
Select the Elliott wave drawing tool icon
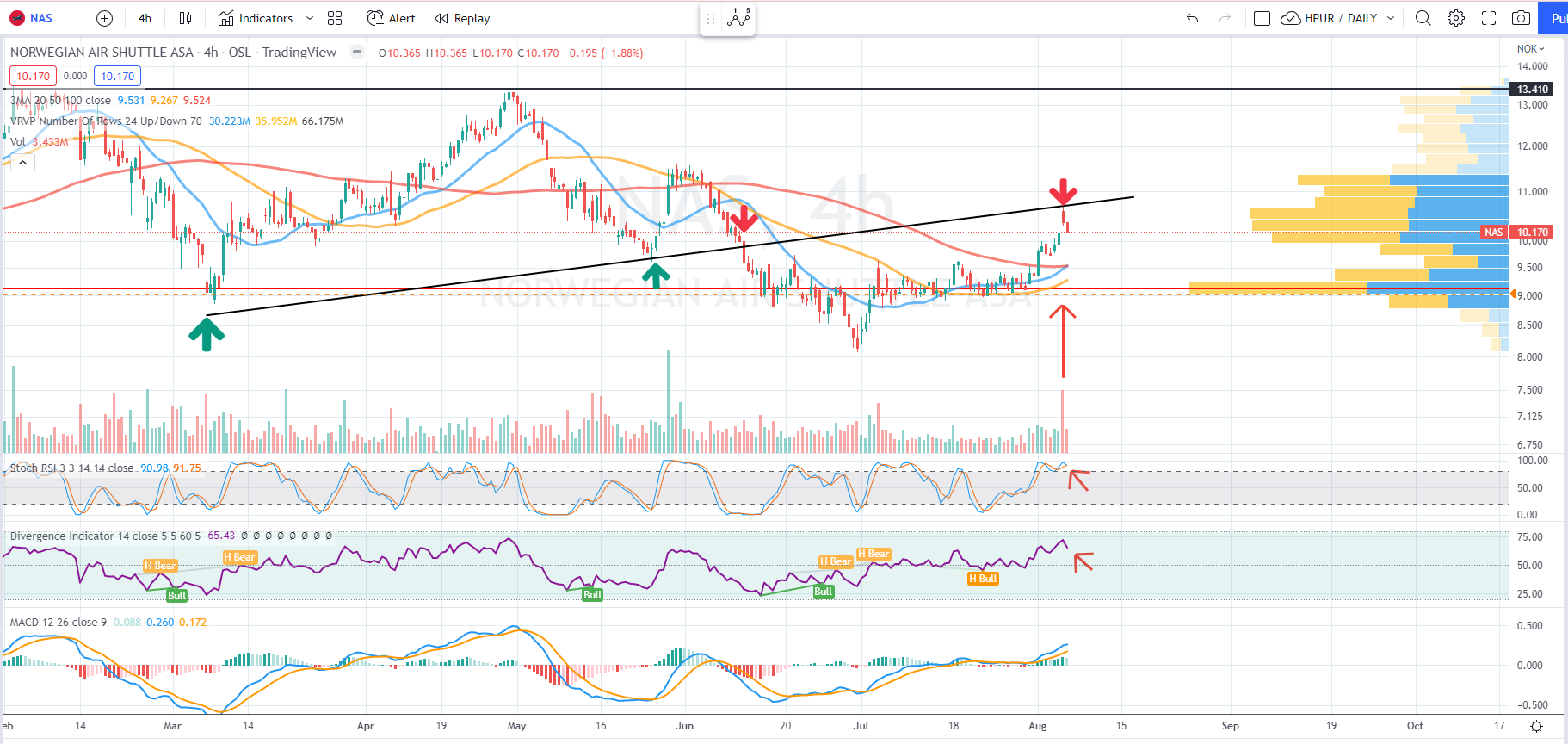click(x=738, y=17)
